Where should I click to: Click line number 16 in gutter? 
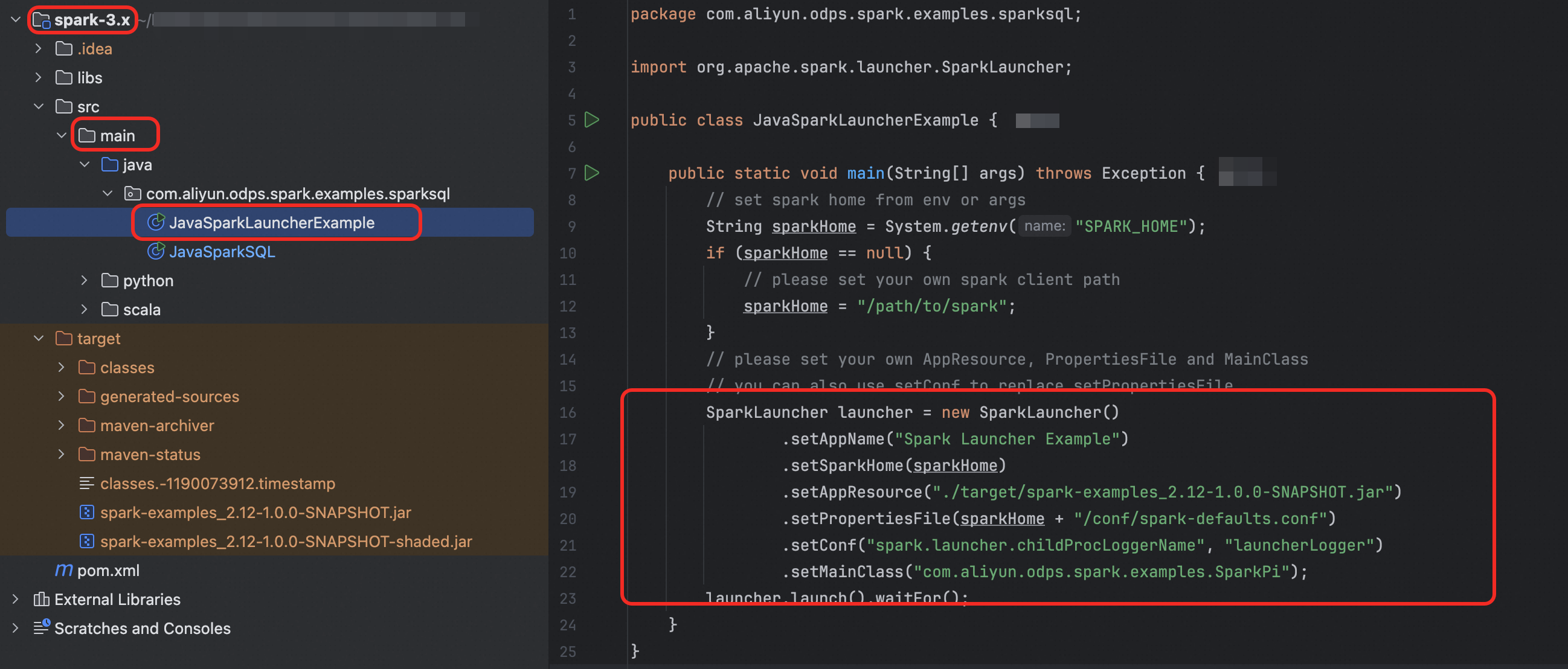coord(567,413)
